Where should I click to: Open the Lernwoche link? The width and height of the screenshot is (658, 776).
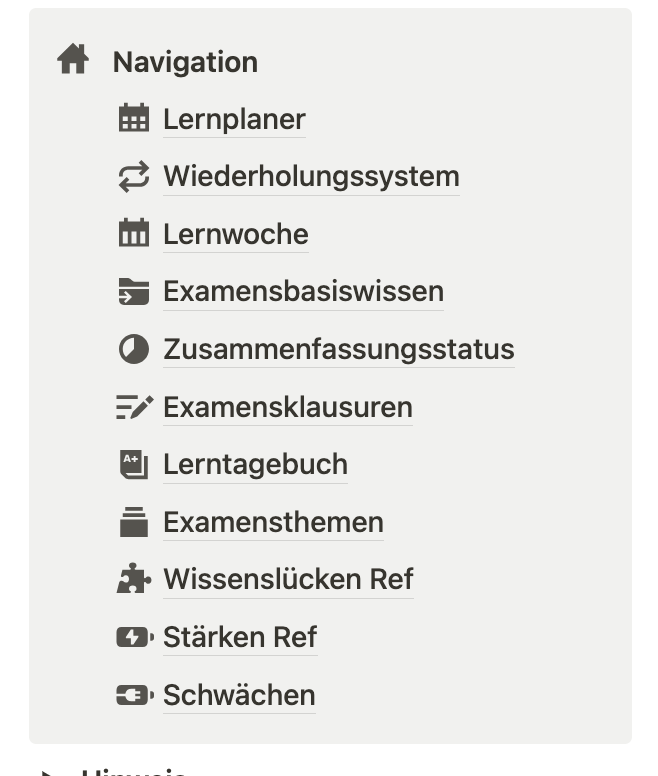[x=235, y=235]
